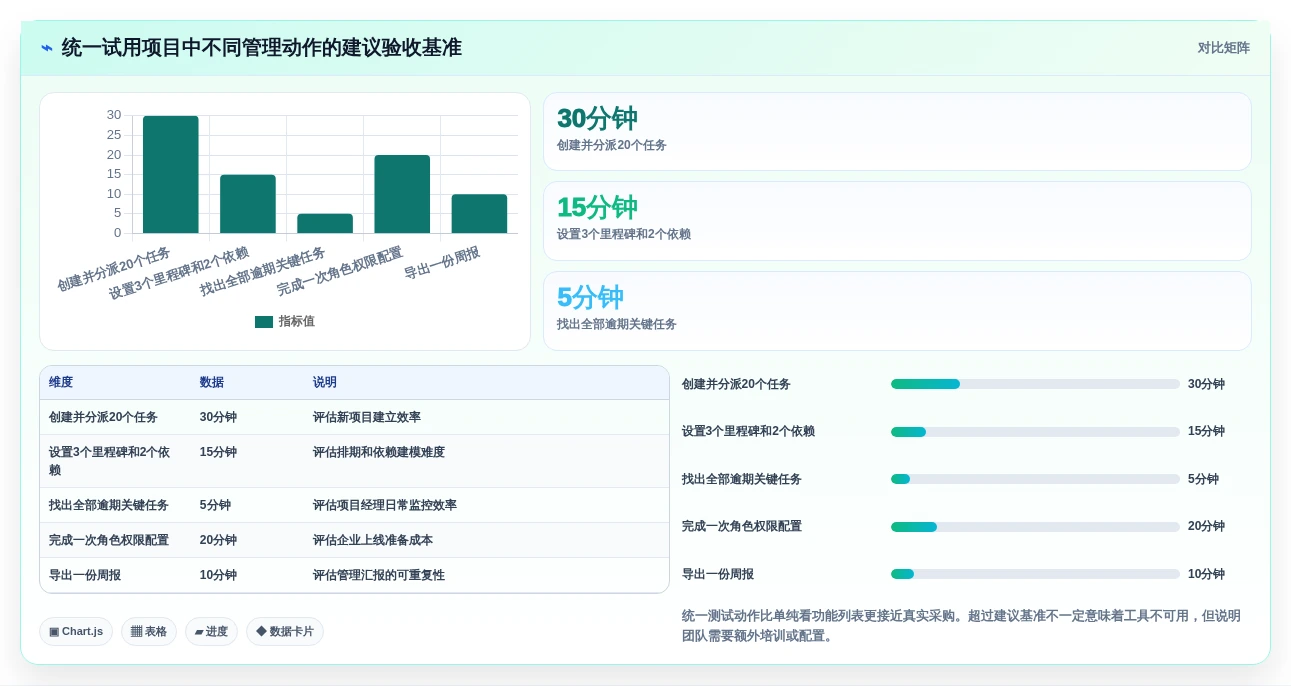Click the Chart.js tag
This screenshot has height=686, width=1291.
pyautogui.click(x=76, y=632)
